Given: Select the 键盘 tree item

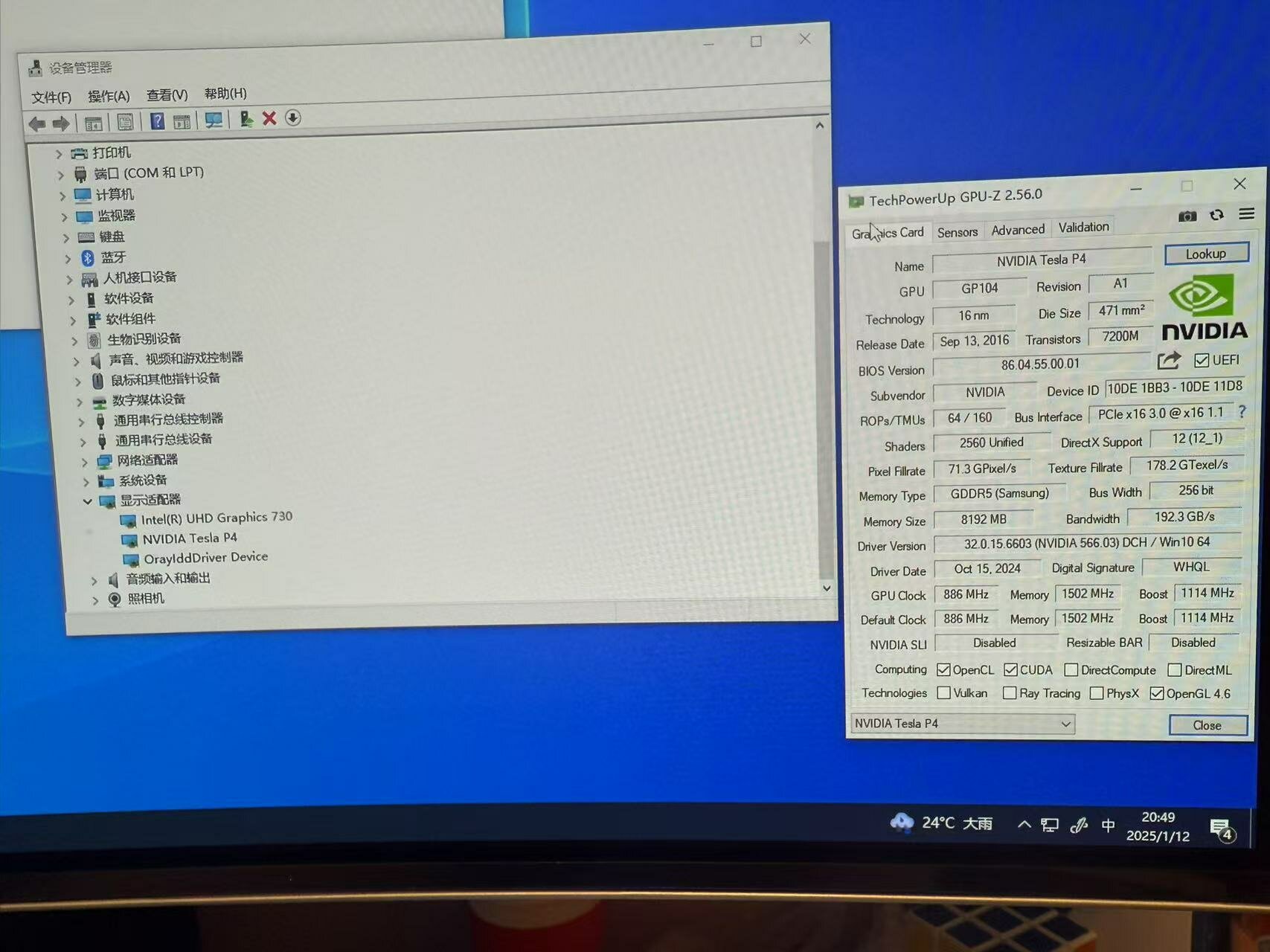Looking at the screenshot, I should [x=112, y=237].
